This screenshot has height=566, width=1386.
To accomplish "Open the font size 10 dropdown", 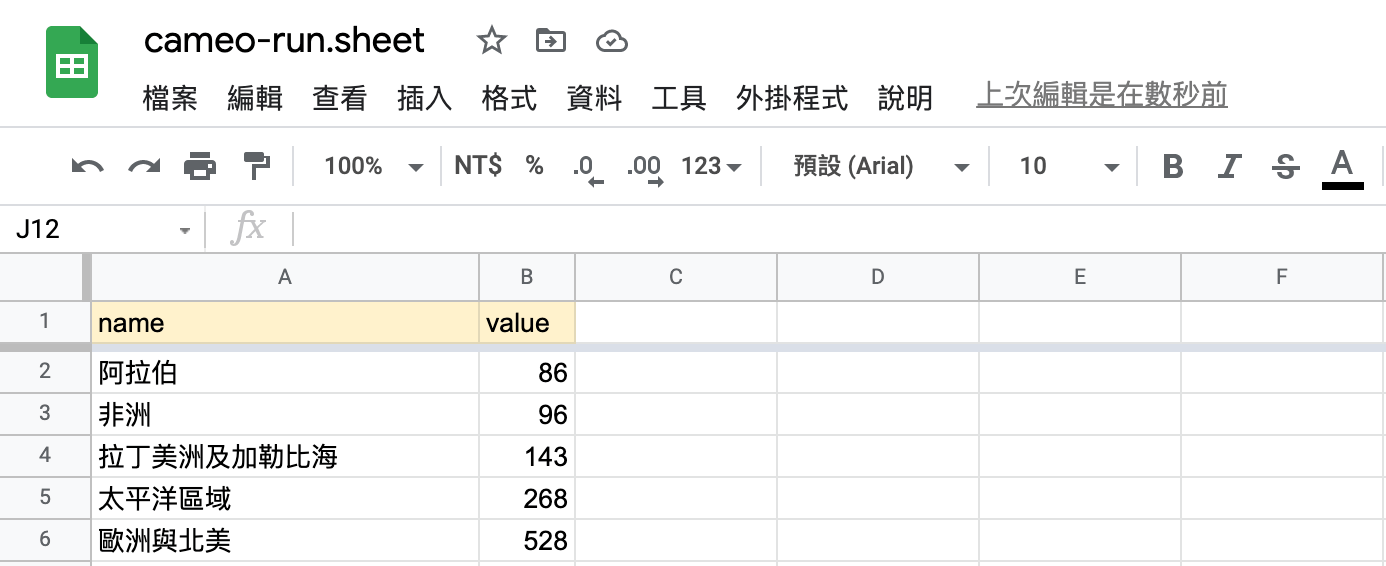I will click(1068, 166).
